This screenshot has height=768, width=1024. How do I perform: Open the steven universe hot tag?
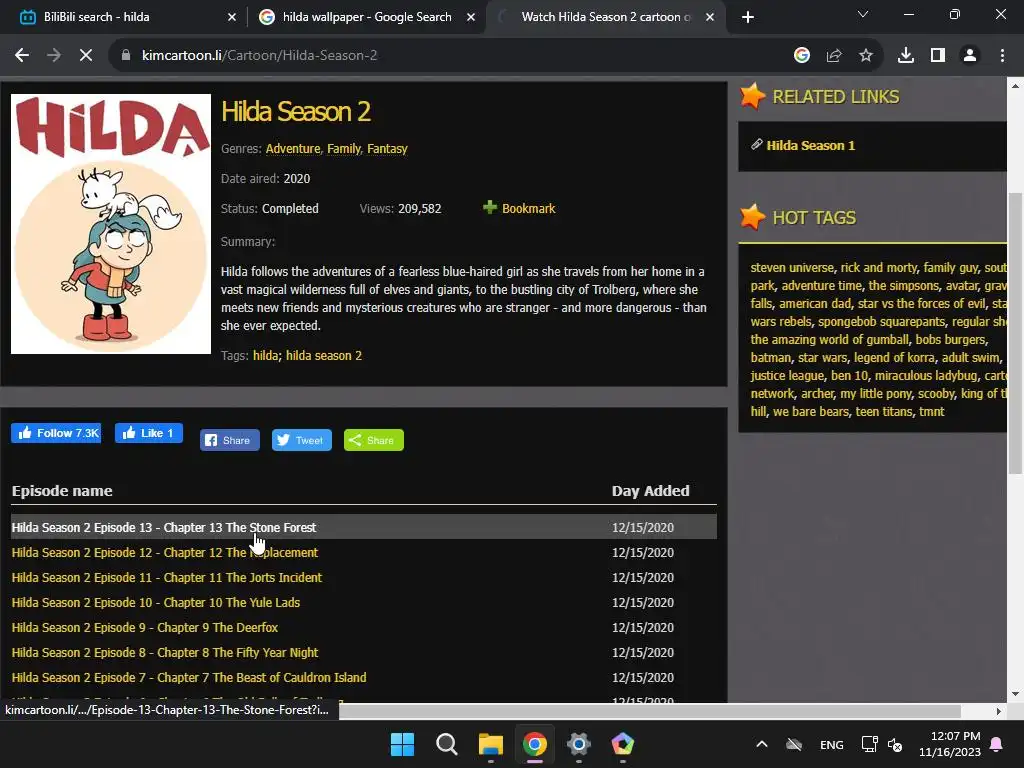coord(792,268)
